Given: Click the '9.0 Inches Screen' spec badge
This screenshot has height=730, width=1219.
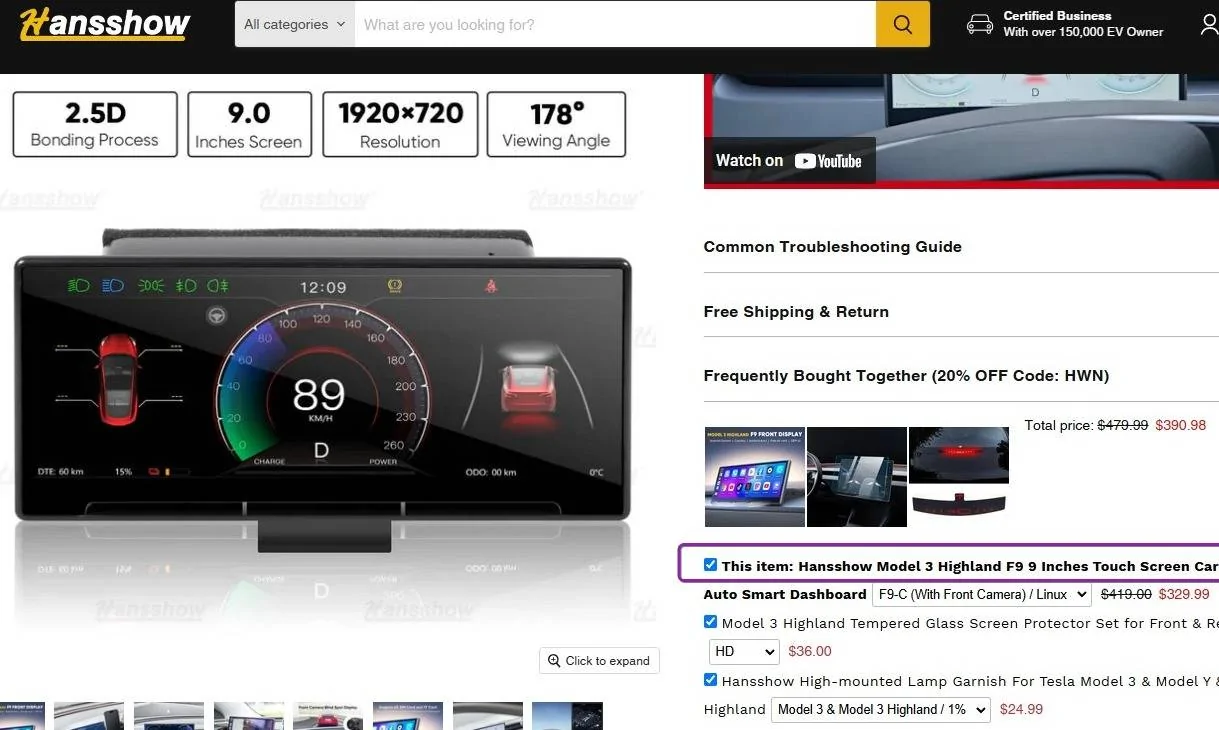Looking at the screenshot, I should [249, 125].
